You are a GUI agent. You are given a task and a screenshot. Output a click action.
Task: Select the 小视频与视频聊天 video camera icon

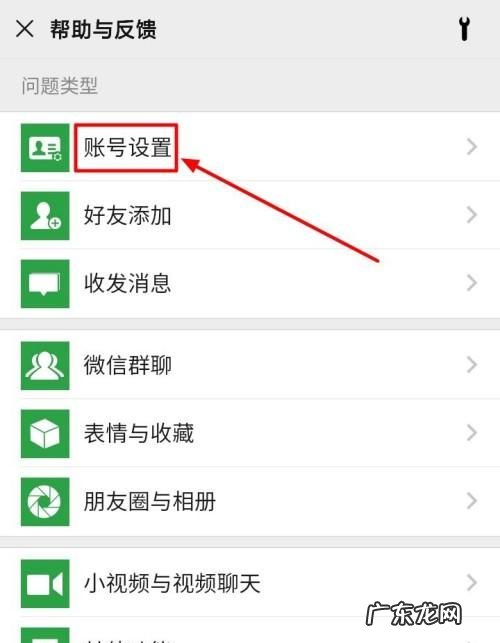click(x=45, y=584)
